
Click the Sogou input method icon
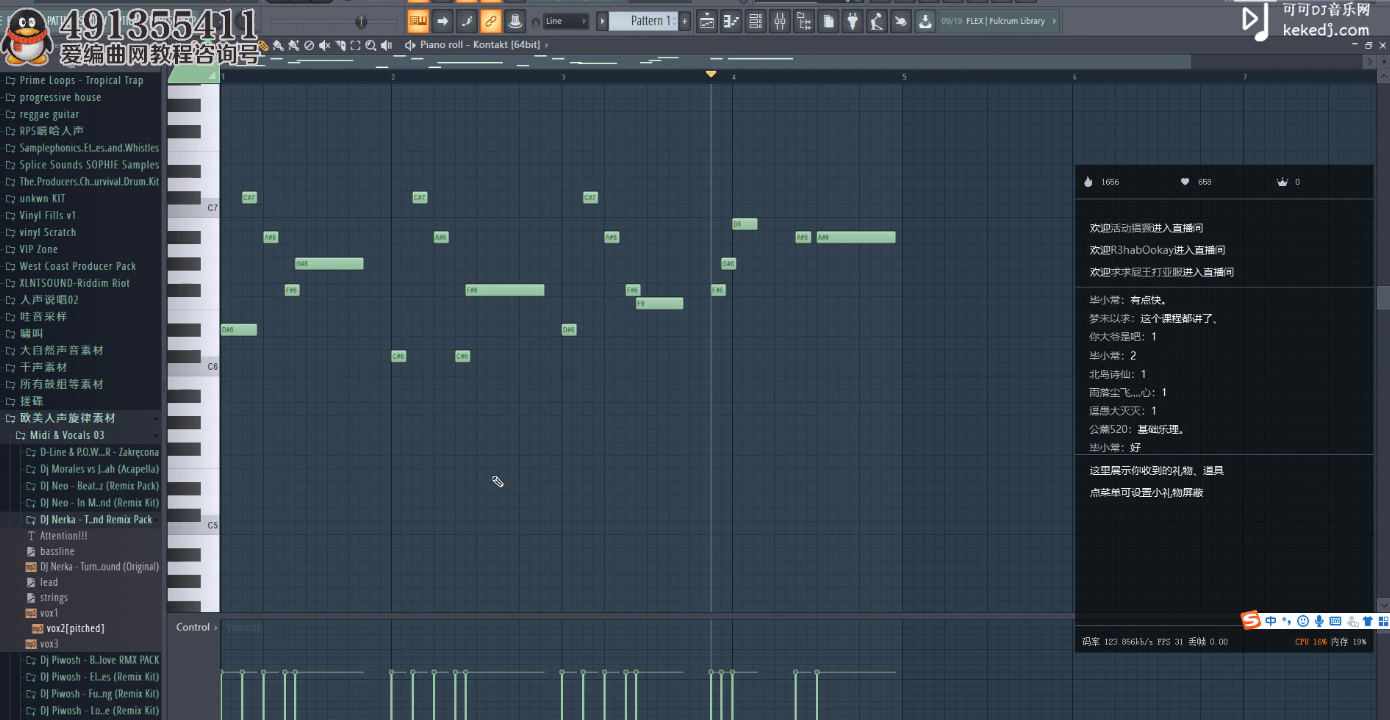pos(1251,621)
